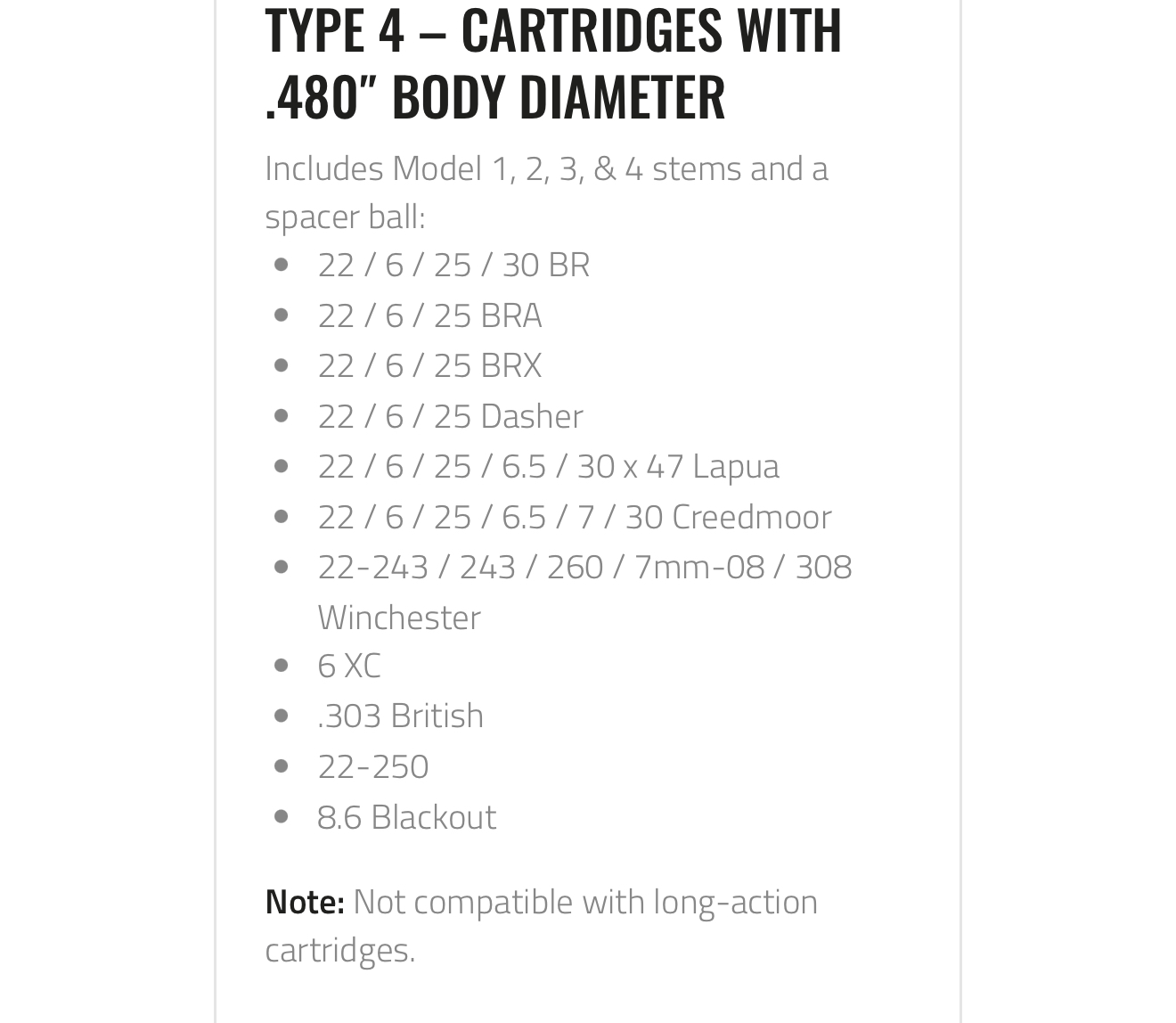The height and width of the screenshot is (1023, 1176).
Task: Click the '6 XC' list item
Action: pos(348,666)
